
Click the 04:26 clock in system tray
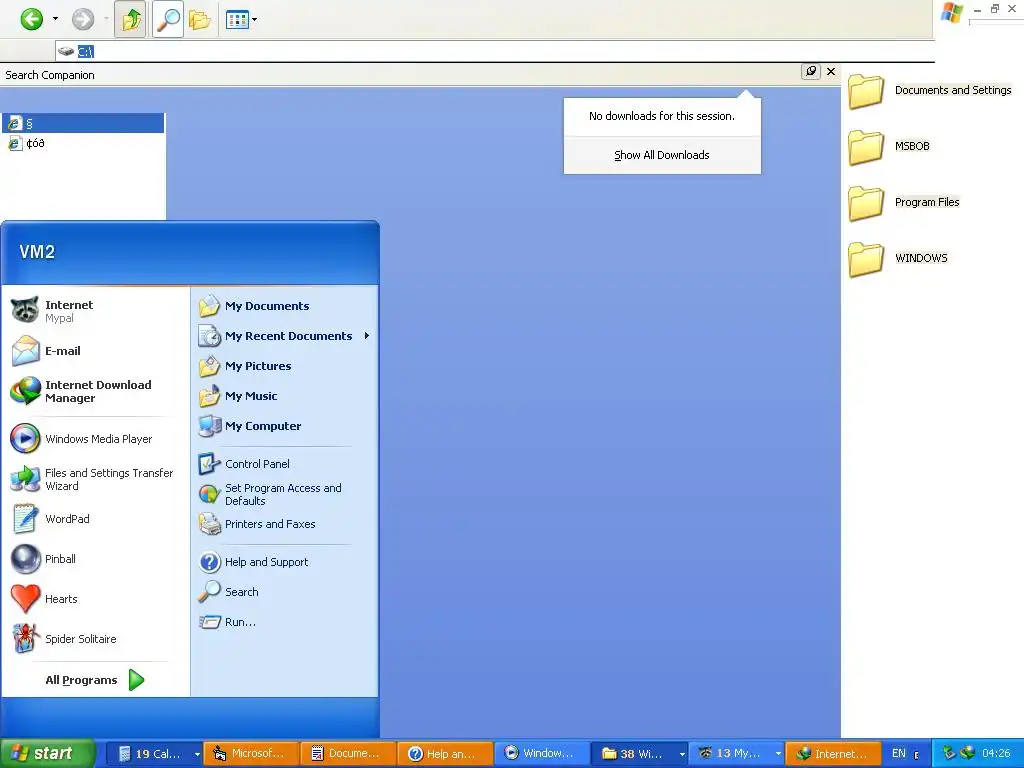pyautogui.click(x=996, y=753)
